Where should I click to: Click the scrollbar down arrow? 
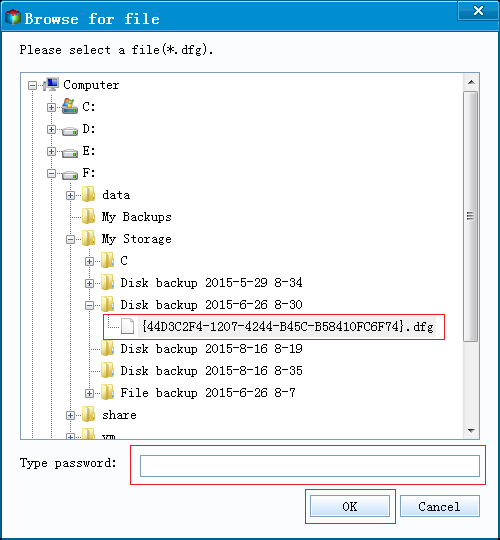click(x=471, y=430)
